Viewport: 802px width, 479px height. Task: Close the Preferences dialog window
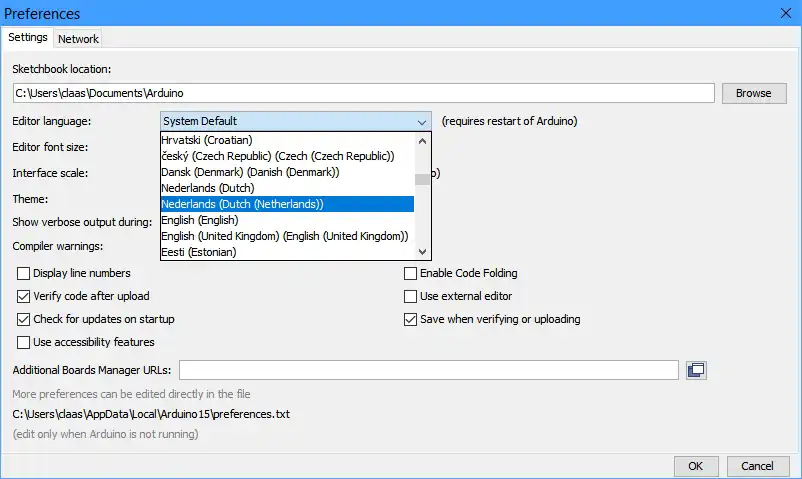coord(785,13)
